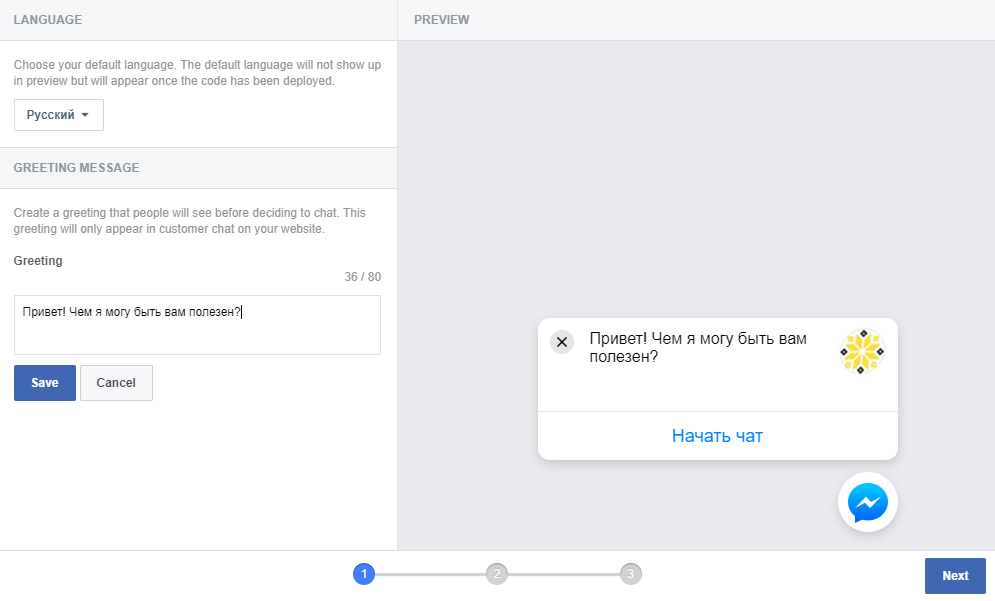Click the LANGUAGE section header

click(x=48, y=20)
